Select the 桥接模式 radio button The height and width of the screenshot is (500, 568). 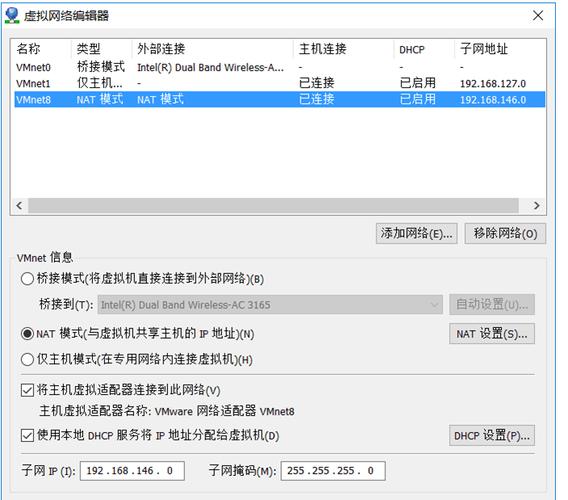pos(28,279)
